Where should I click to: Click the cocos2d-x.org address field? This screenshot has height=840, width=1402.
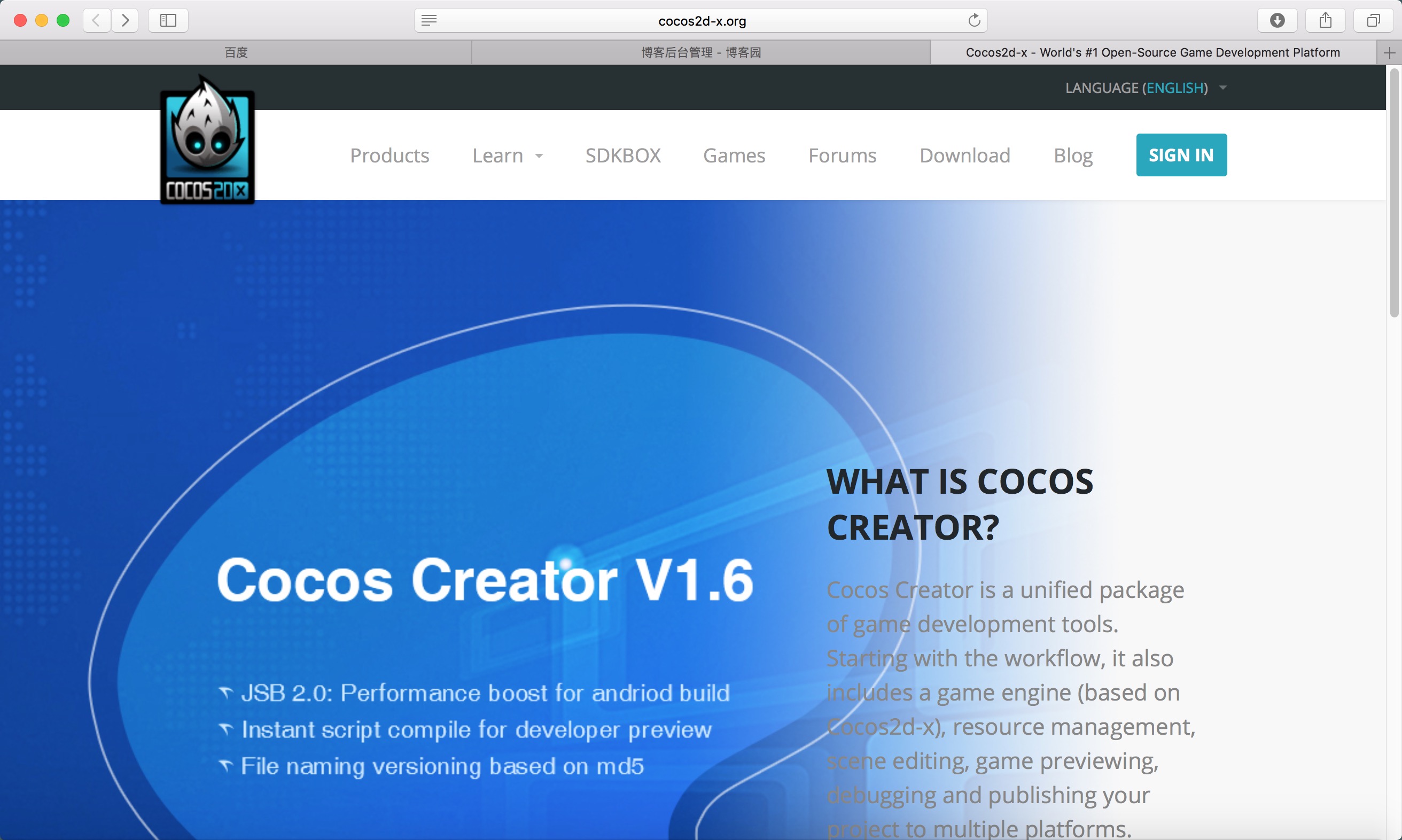coord(702,21)
